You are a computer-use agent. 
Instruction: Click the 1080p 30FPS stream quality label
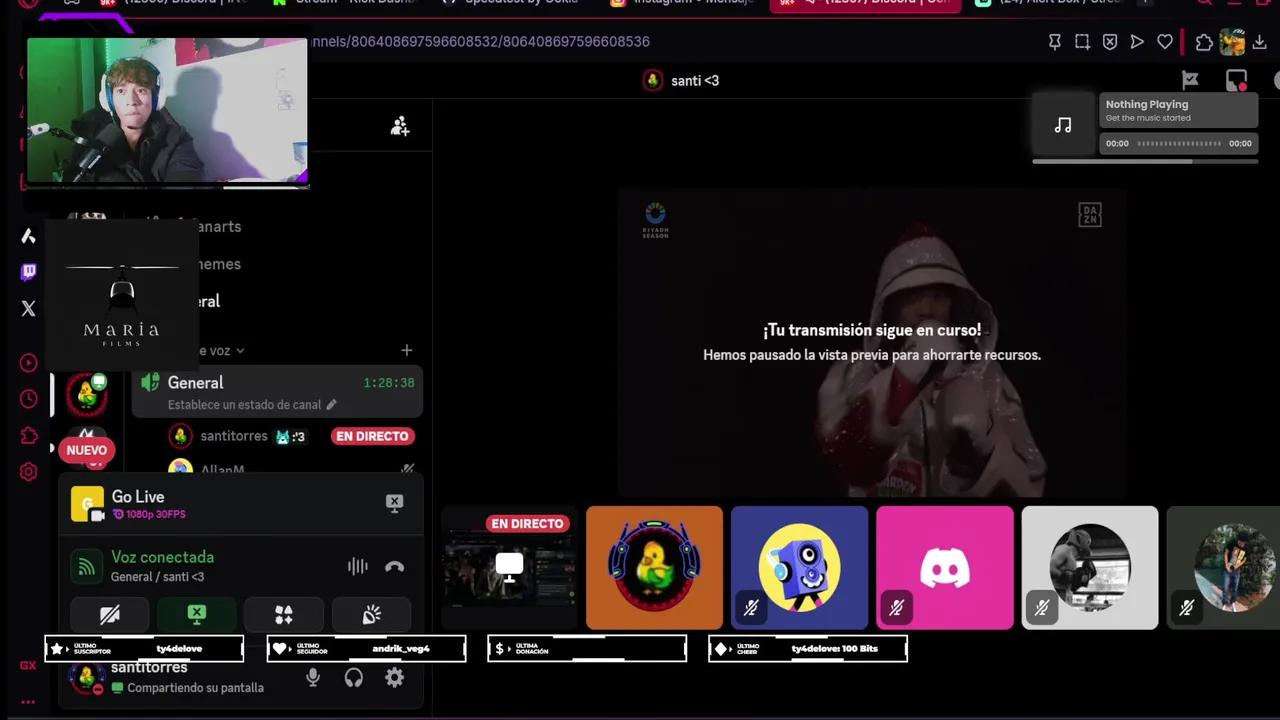tap(149, 514)
